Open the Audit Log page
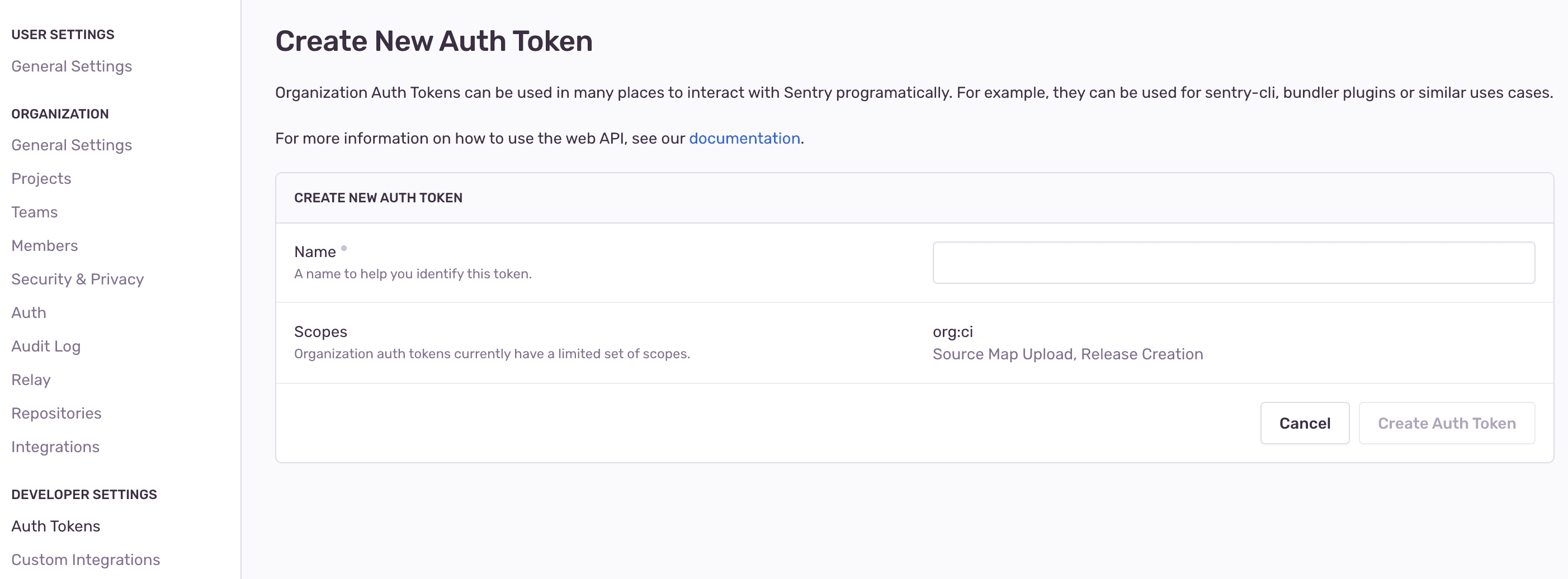This screenshot has height=579, width=1568. (46, 346)
